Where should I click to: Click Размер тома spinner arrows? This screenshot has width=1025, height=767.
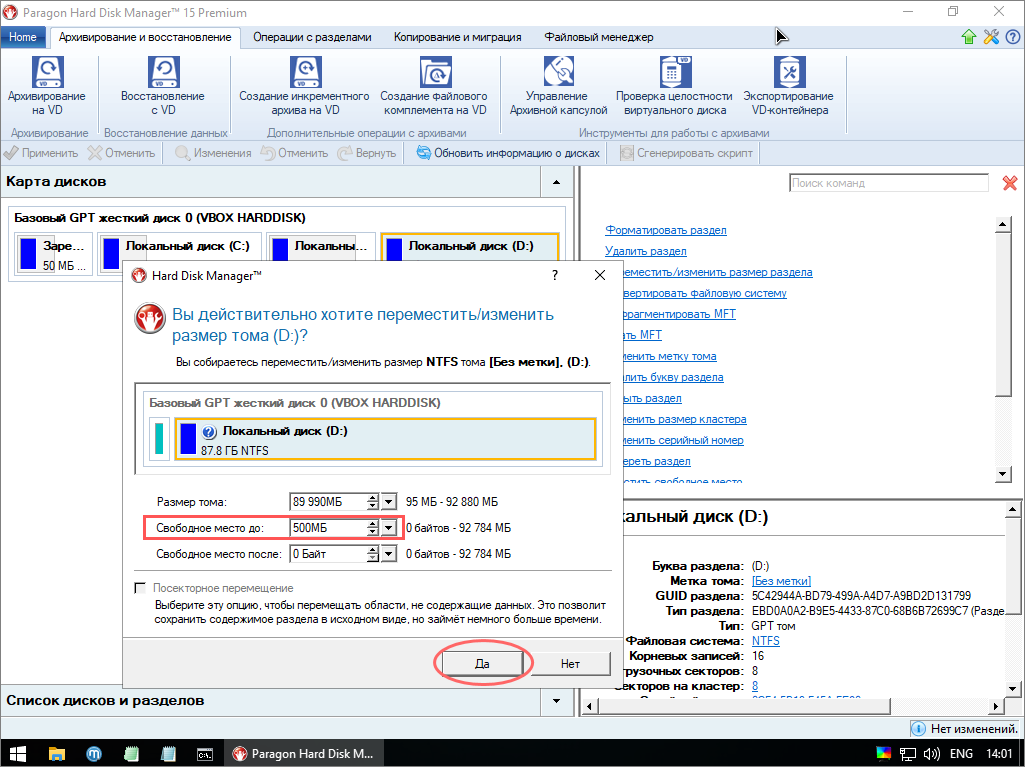373,502
